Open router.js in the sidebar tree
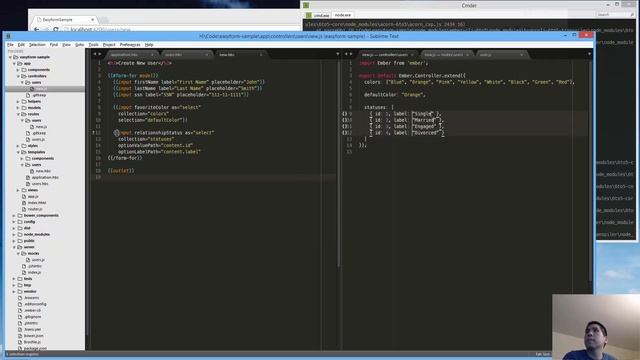The image size is (640, 360). tap(35, 209)
